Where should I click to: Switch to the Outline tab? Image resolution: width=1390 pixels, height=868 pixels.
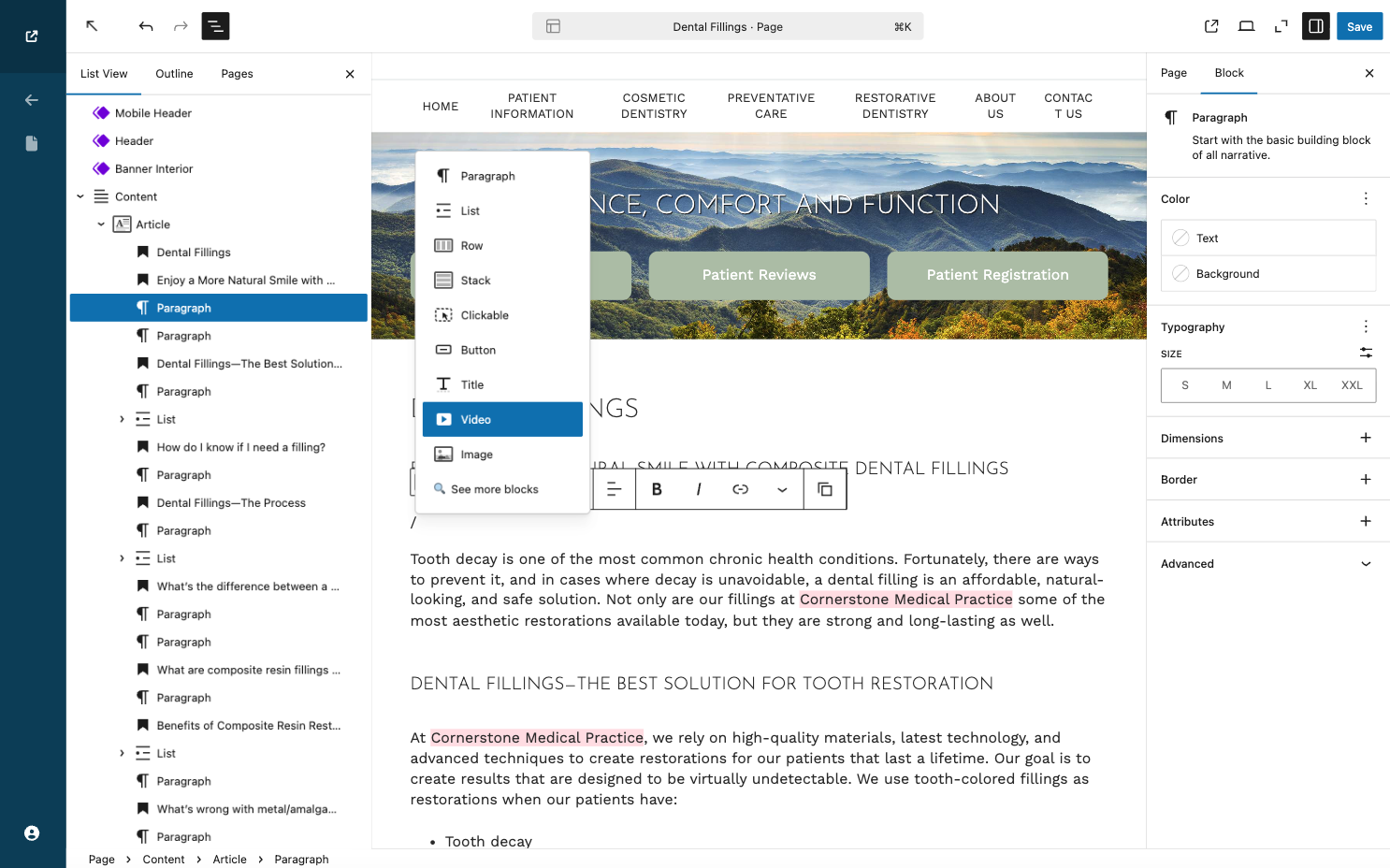pyautogui.click(x=174, y=74)
